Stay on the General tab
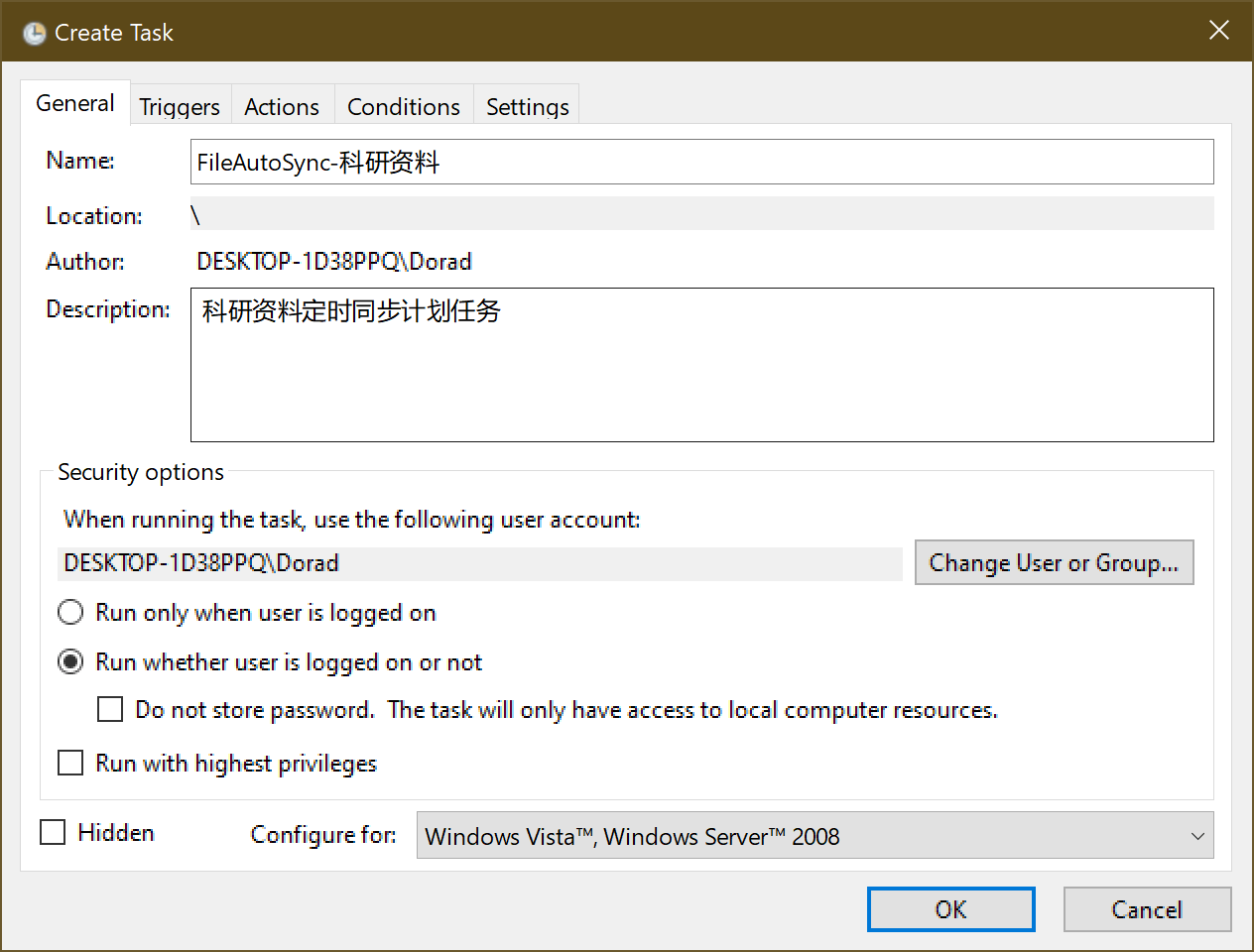 coord(75,103)
